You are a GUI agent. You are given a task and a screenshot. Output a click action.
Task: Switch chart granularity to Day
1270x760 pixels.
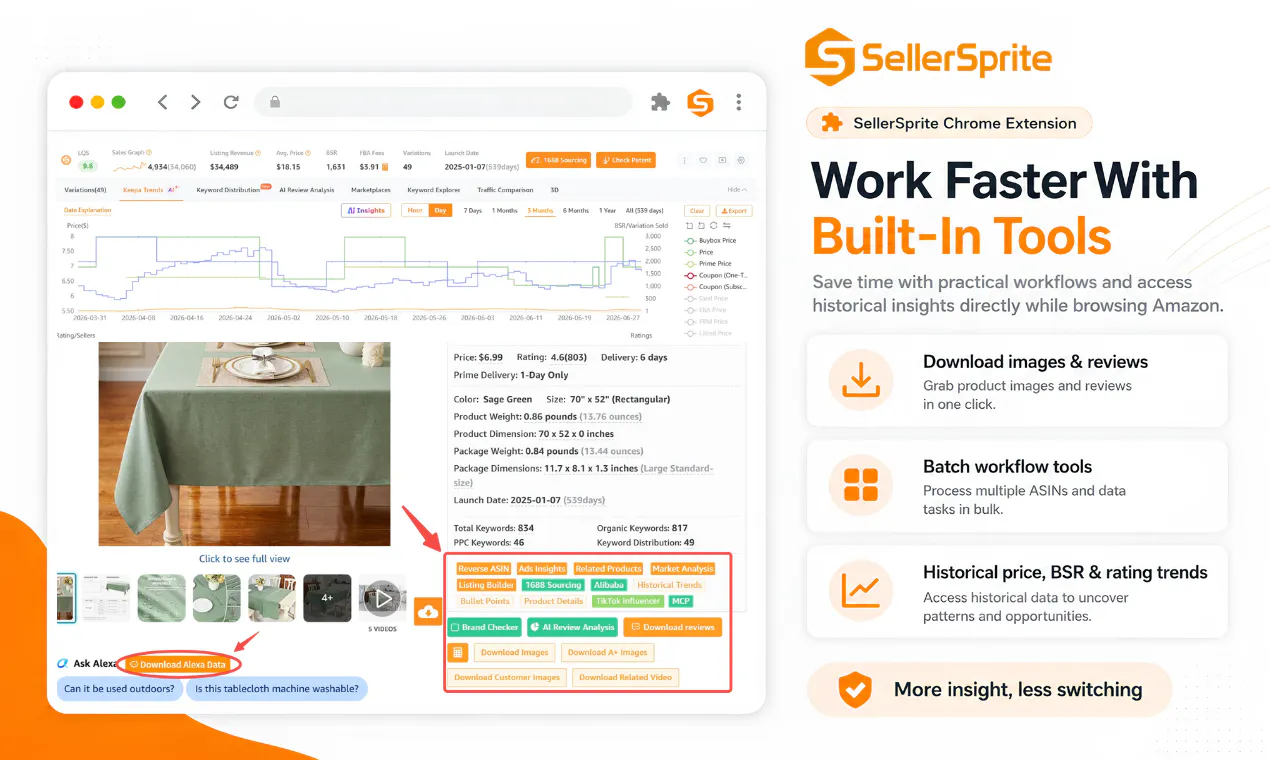(440, 211)
